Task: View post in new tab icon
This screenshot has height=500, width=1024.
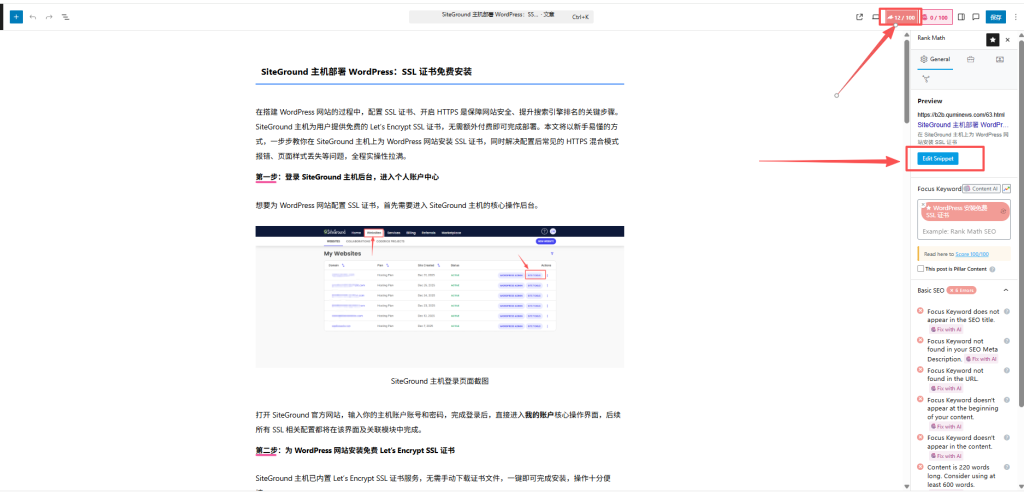Action: pos(859,17)
